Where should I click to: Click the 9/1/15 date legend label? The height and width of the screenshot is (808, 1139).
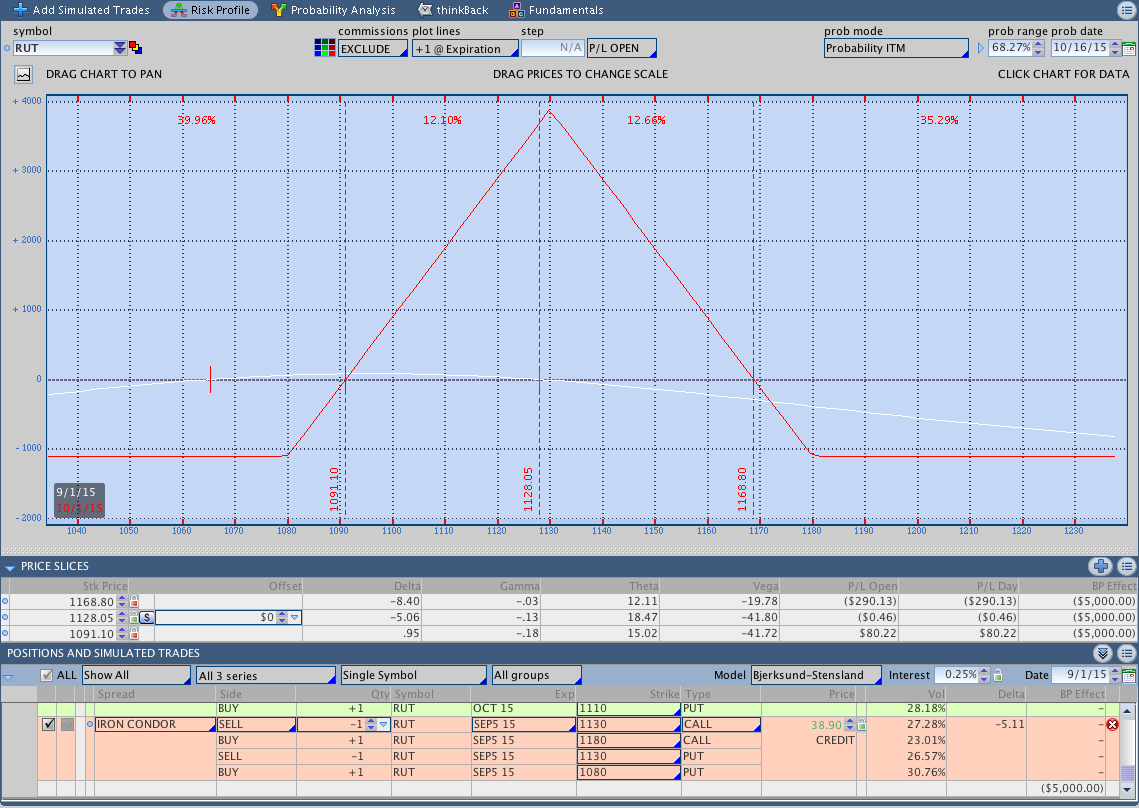(x=76, y=492)
